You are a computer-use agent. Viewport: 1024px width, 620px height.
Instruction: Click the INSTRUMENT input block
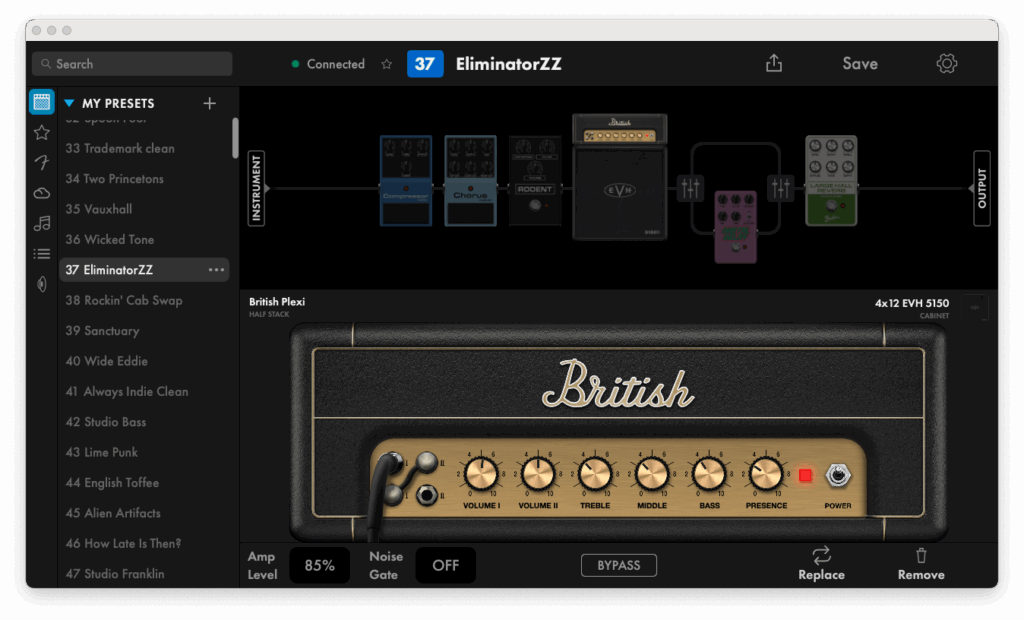click(257, 188)
